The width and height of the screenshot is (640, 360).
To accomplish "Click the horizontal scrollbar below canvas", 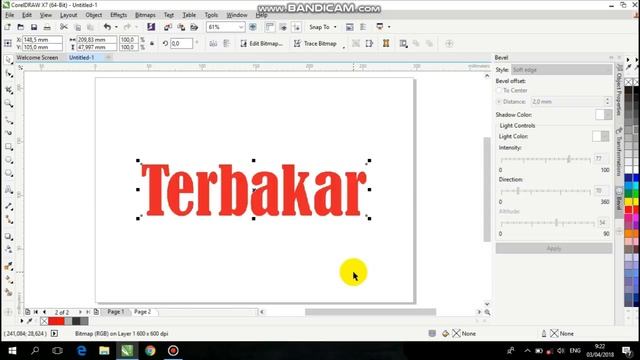I will [370, 312].
